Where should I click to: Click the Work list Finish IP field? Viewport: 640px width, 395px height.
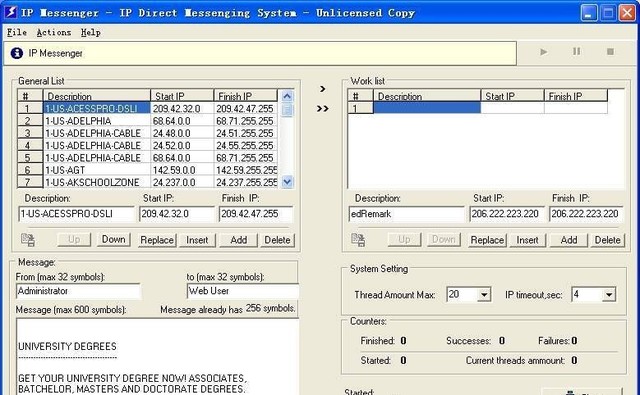tap(586, 214)
